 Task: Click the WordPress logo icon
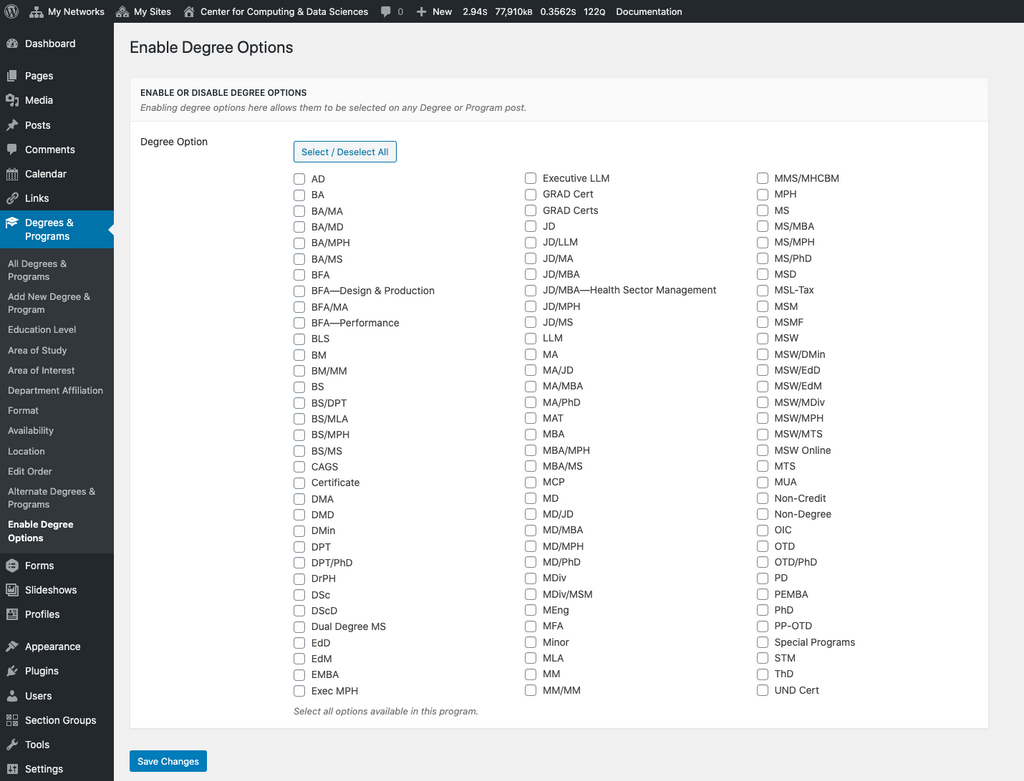[x=12, y=11]
